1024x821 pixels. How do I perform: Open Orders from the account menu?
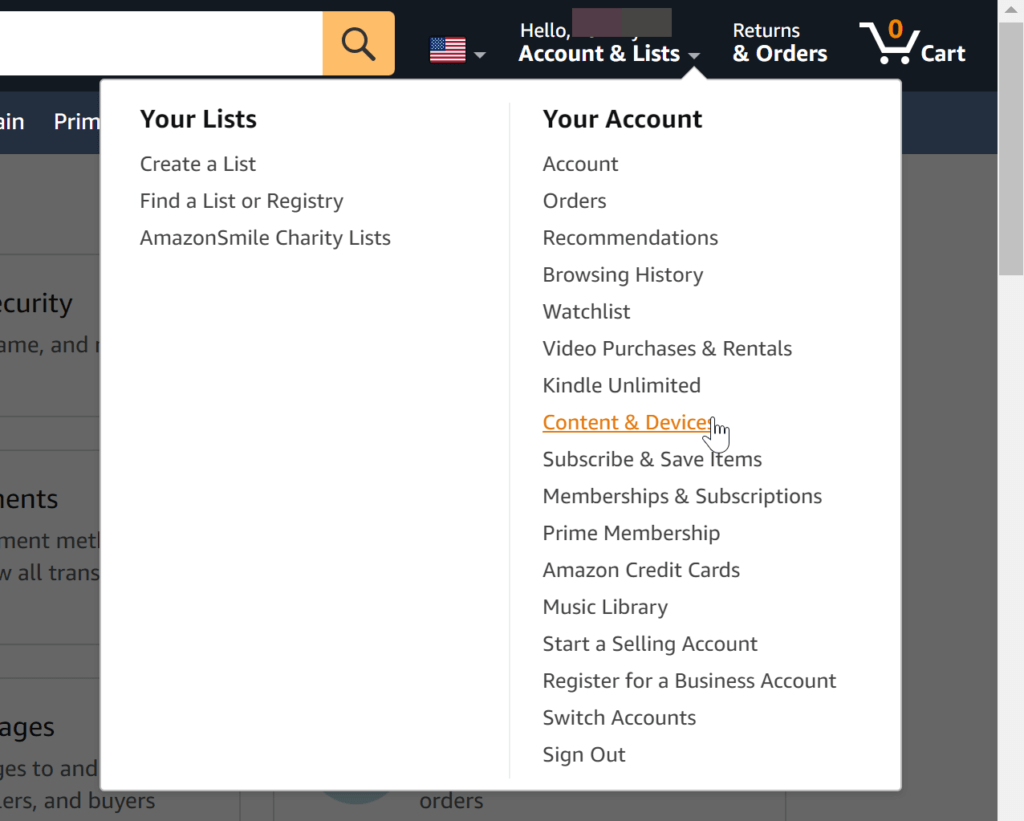point(575,201)
